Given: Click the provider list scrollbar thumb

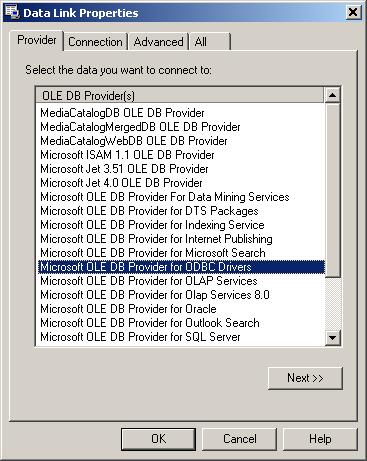Looking at the screenshot, I should [332, 190].
